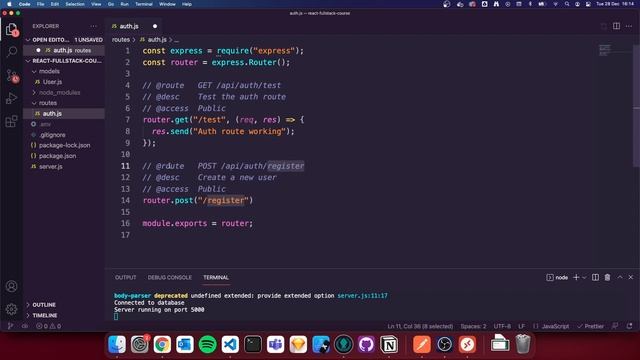
Task: Switch to the Output panel tab
Action: tap(126, 278)
